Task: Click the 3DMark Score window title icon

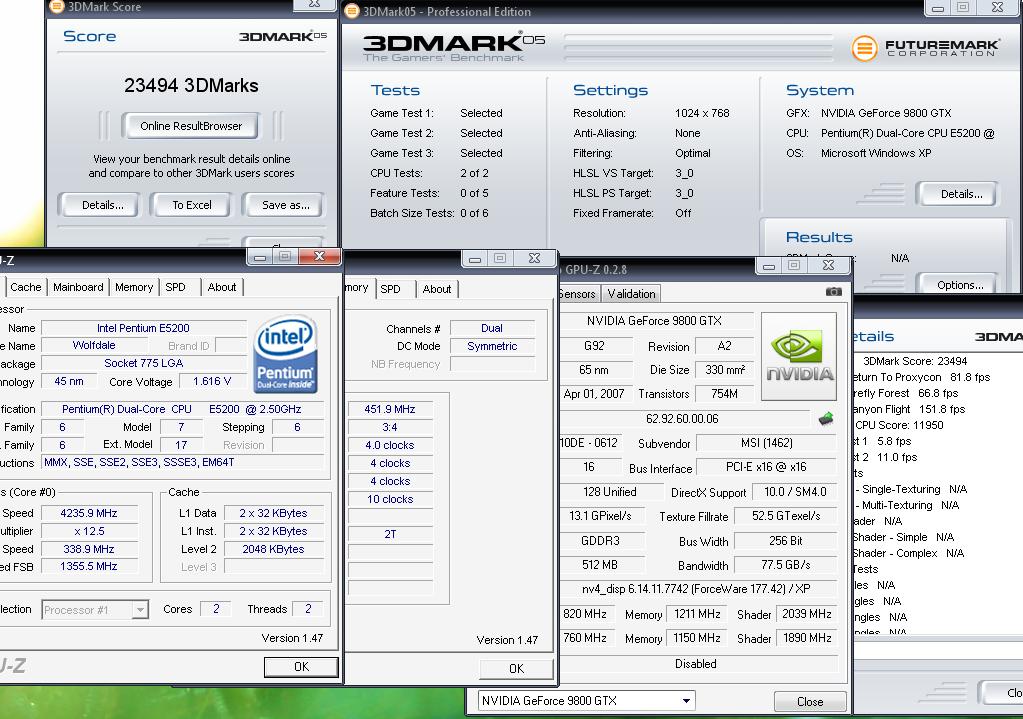Action: [x=57, y=7]
